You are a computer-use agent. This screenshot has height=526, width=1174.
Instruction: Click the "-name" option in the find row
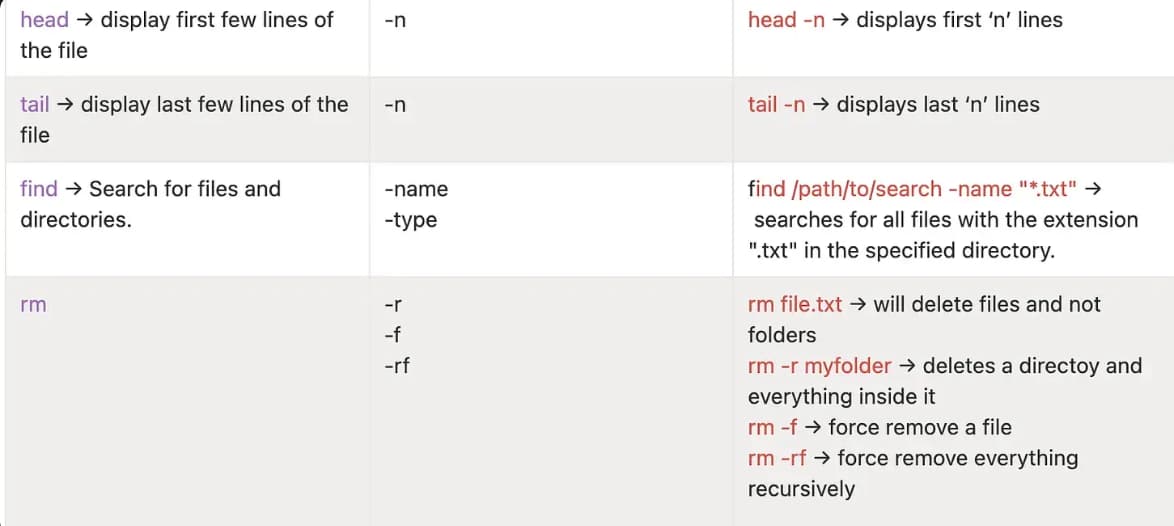coord(416,189)
